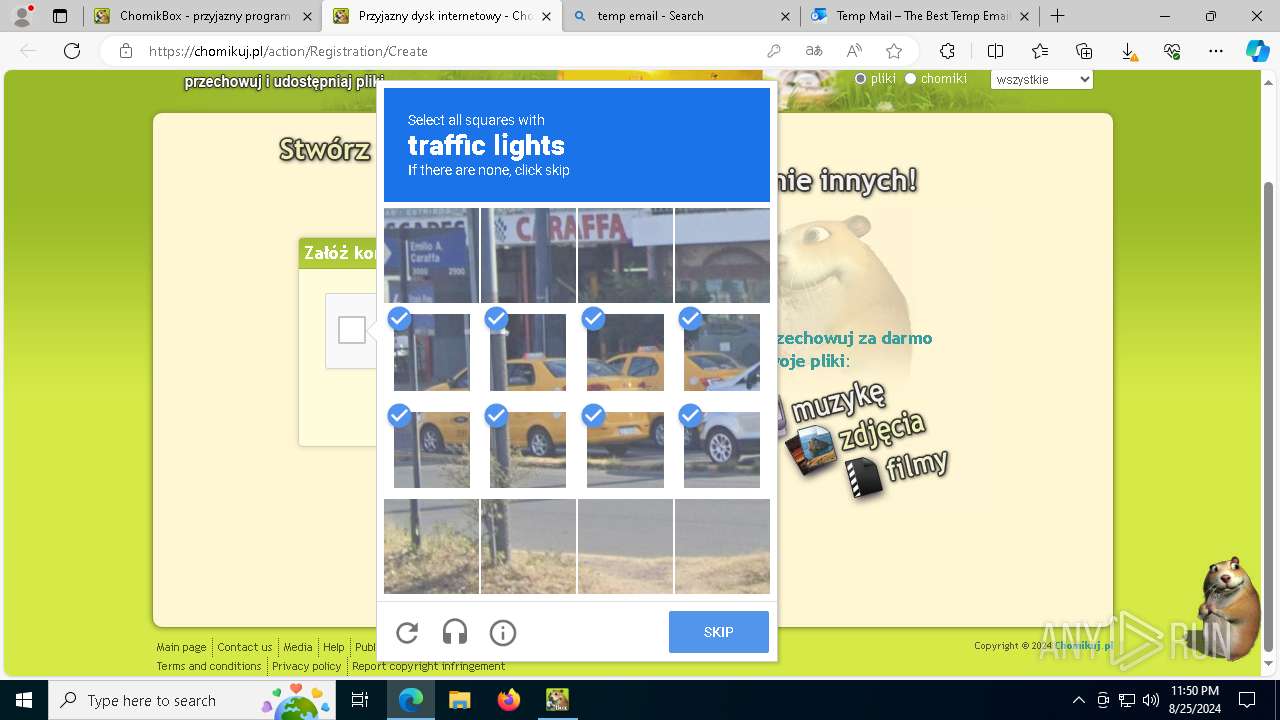Refresh the browser page
This screenshot has height=720, width=1280.
(72, 51)
